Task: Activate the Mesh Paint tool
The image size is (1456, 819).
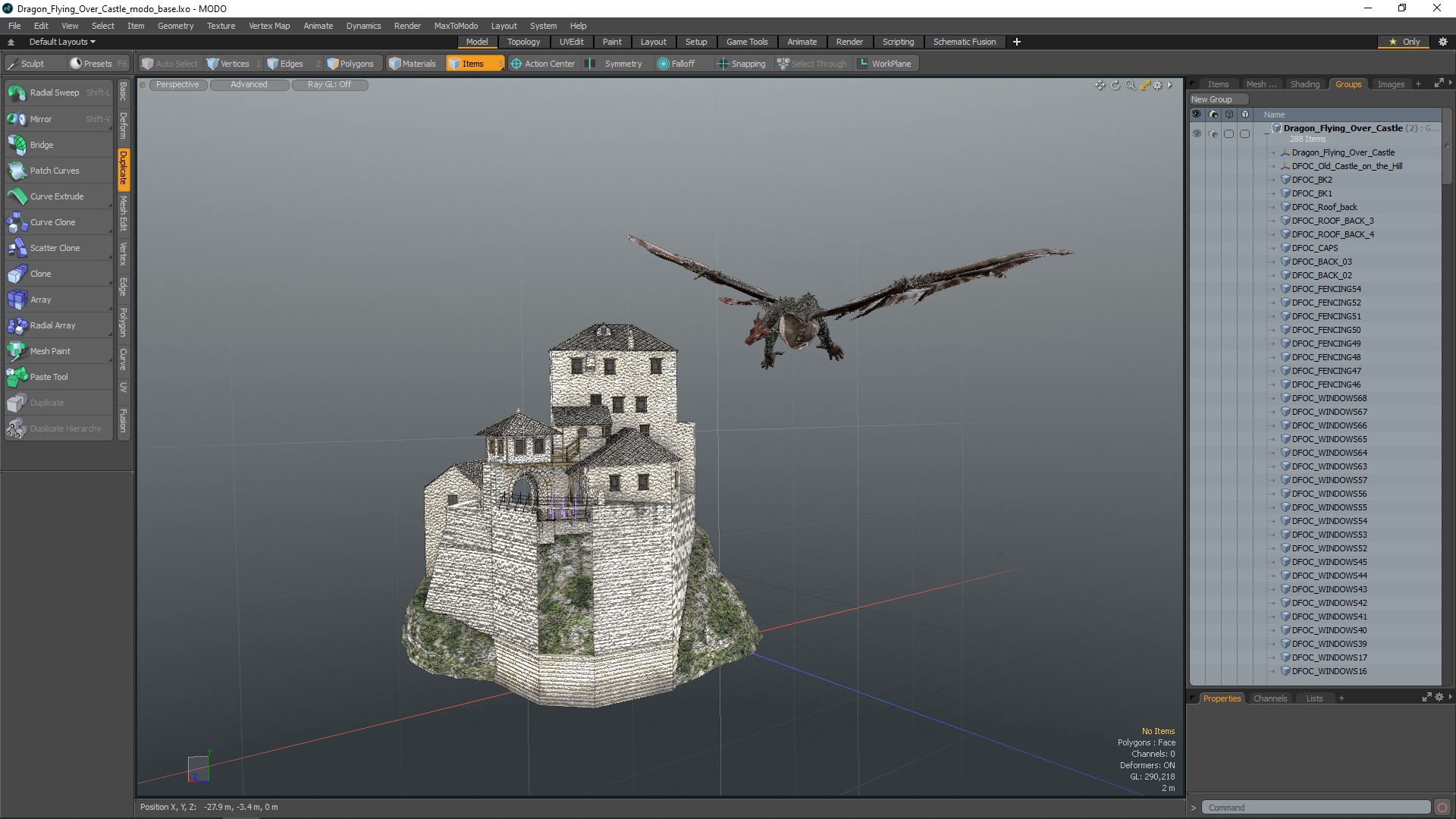Action: pyautogui.click(x=50, y=351)
